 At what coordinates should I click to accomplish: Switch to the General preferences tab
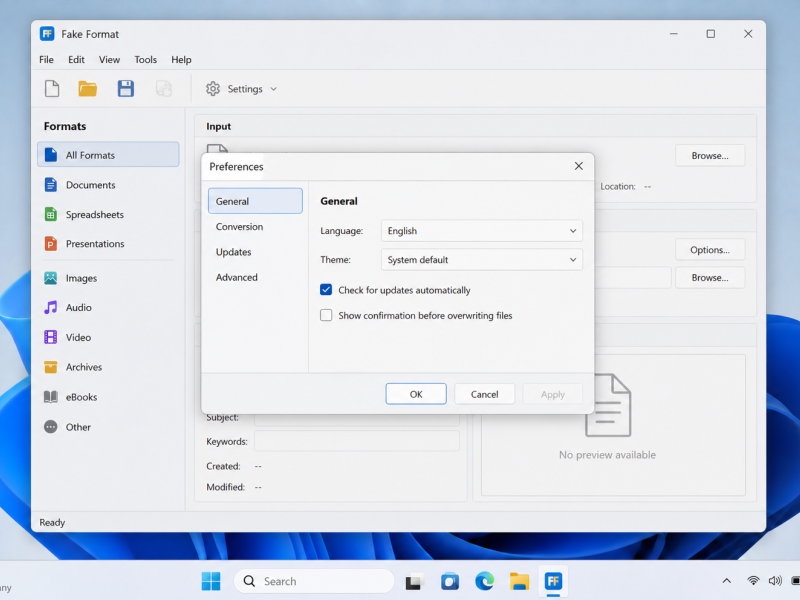[255, 201]
